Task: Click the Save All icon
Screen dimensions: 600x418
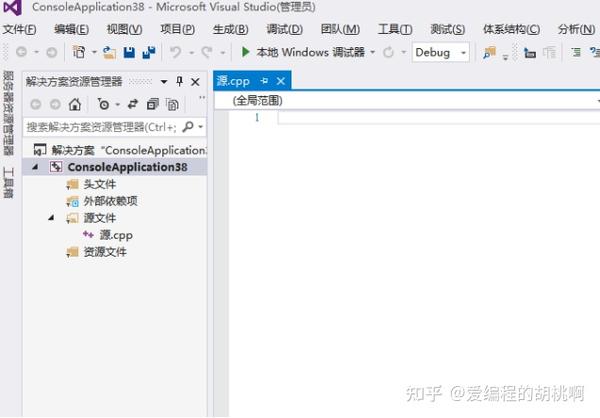Action: coord(148,52)
